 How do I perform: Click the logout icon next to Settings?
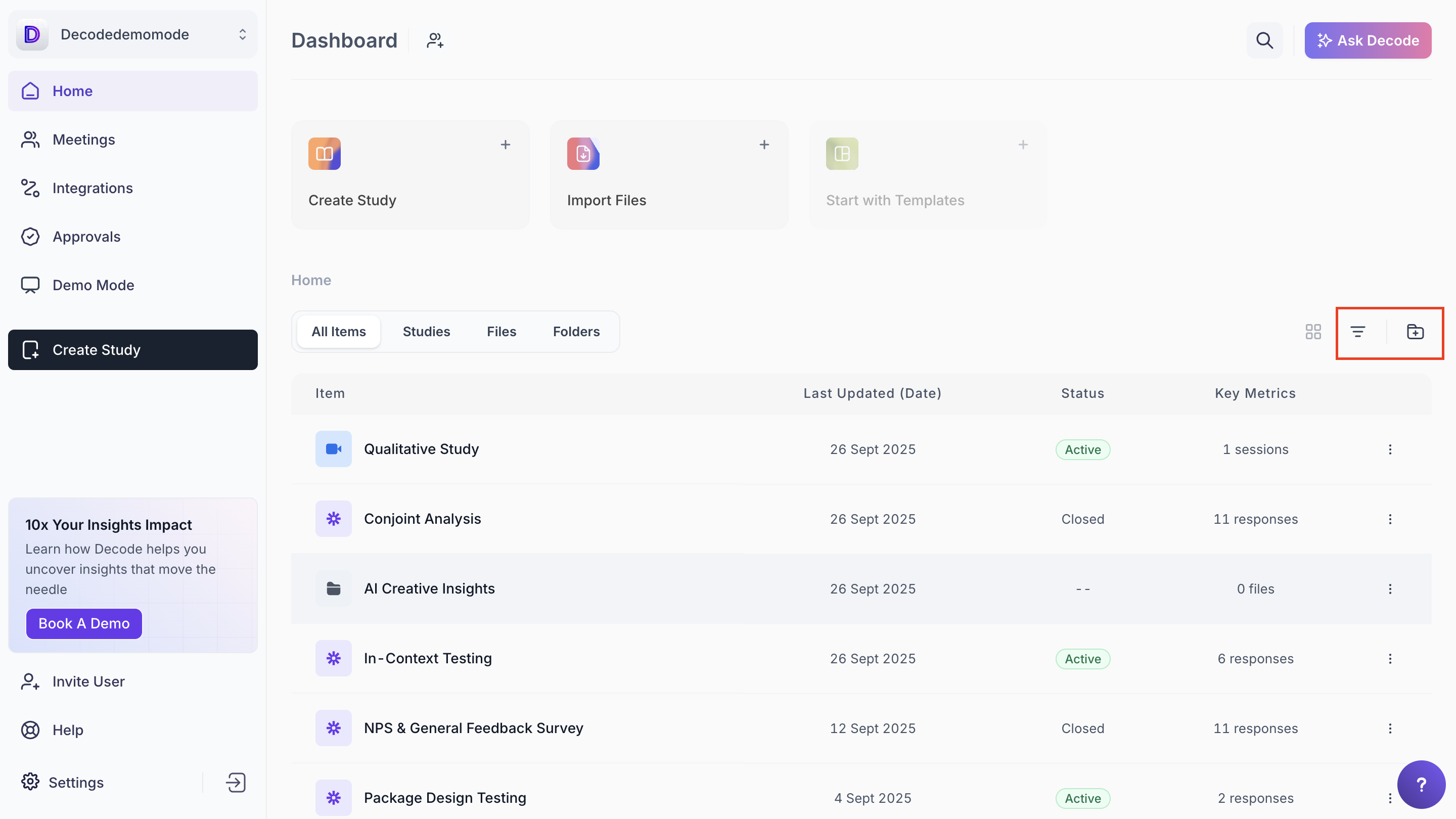[x=236, y=782]
